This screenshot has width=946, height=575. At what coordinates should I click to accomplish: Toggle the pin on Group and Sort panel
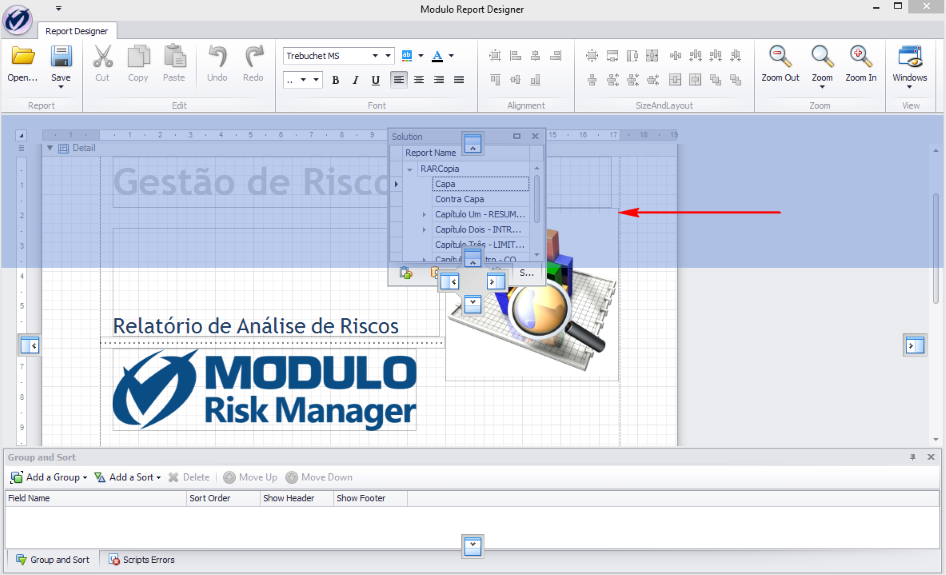pyautogui.click(x=913, y=457)
